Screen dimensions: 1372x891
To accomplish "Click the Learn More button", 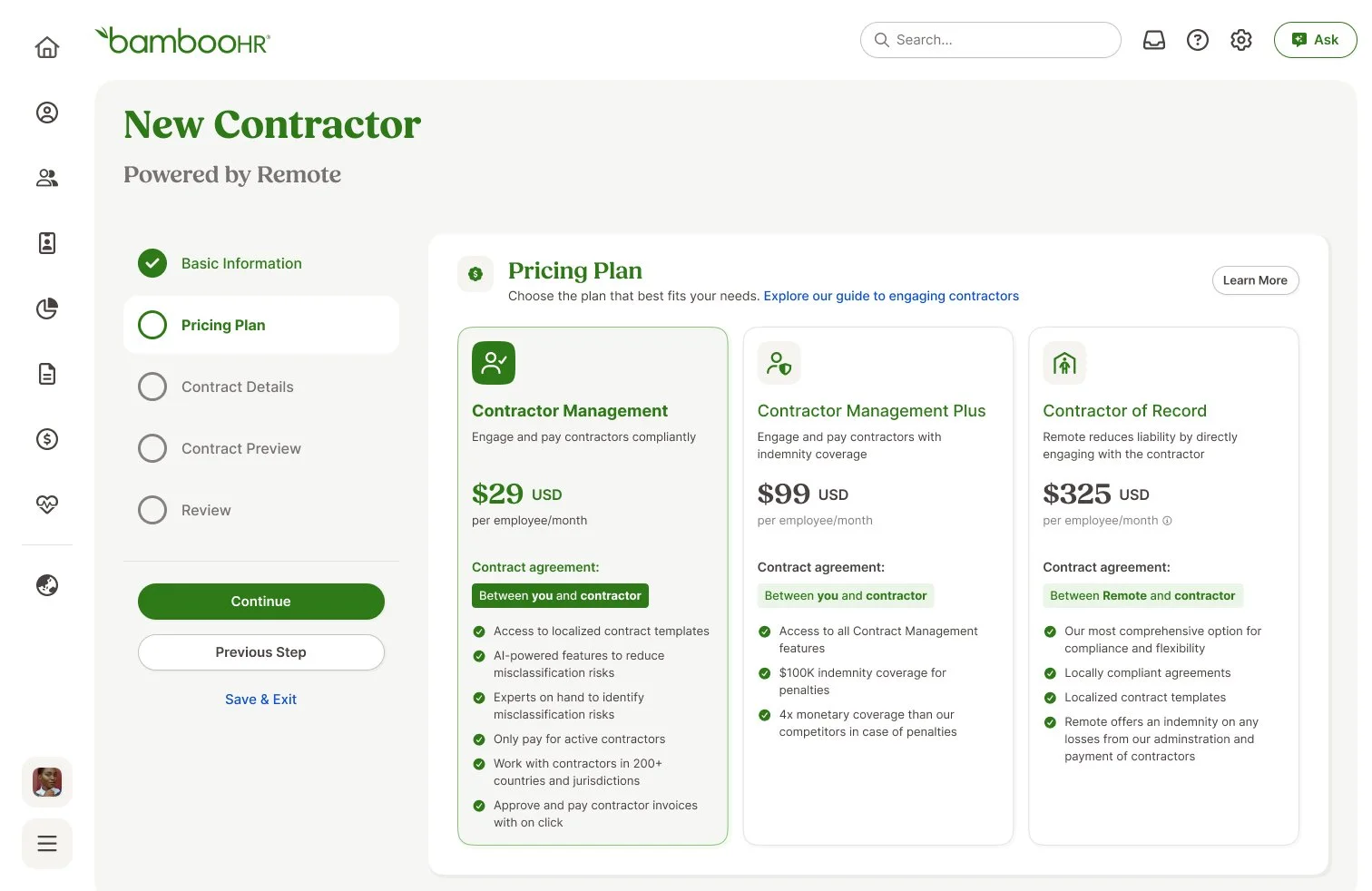I will [x=1256, y=280].
